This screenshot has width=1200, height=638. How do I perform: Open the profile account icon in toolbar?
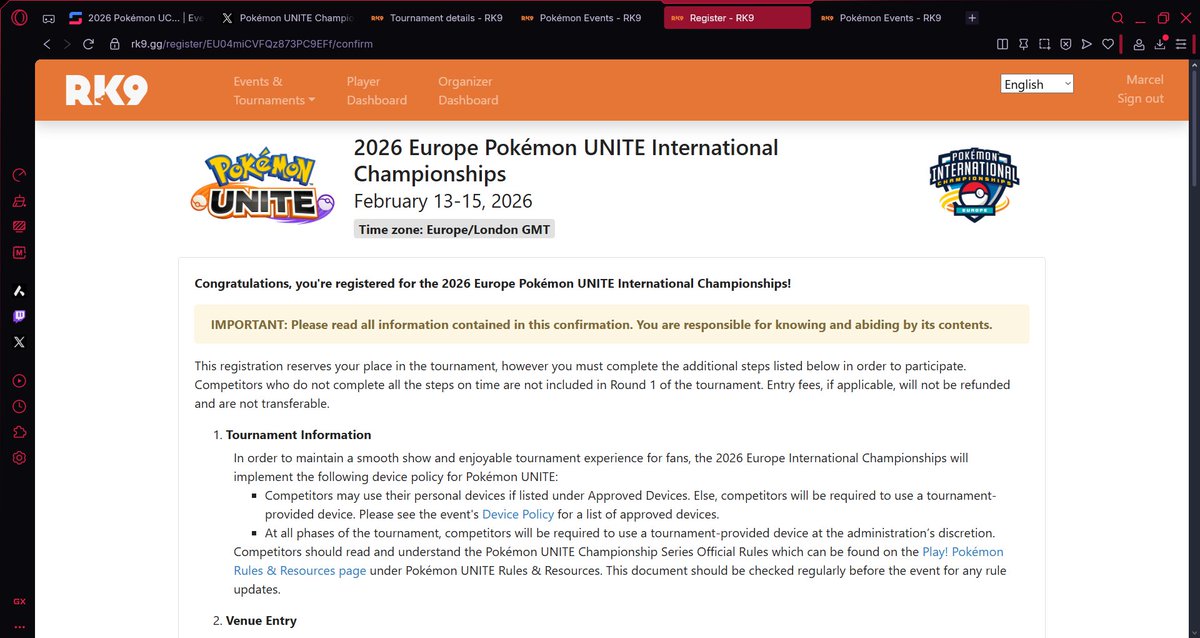pyautogui.click(x=1139, y=44)
